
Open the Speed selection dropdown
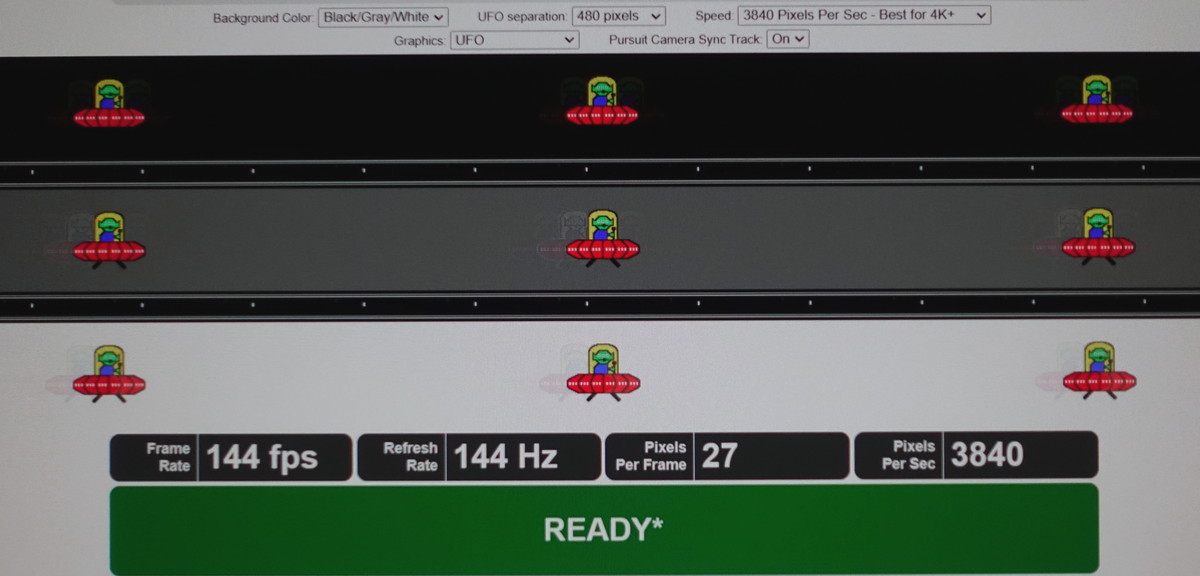863,16
